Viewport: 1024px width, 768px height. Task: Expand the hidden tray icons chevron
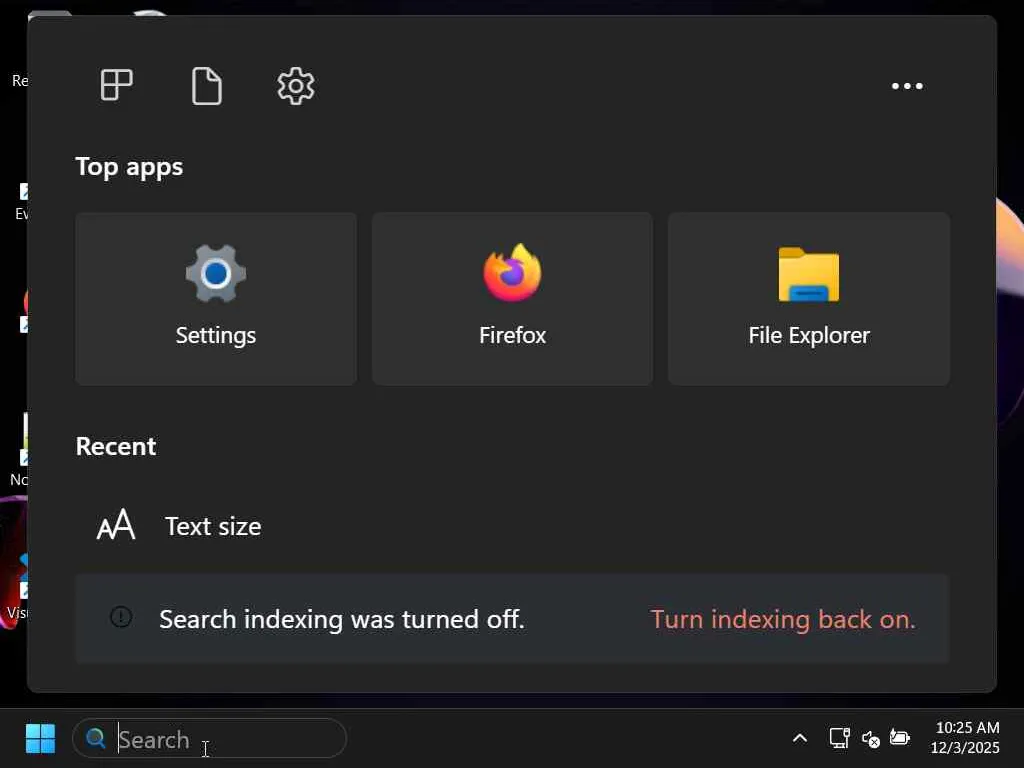(800, 738)
